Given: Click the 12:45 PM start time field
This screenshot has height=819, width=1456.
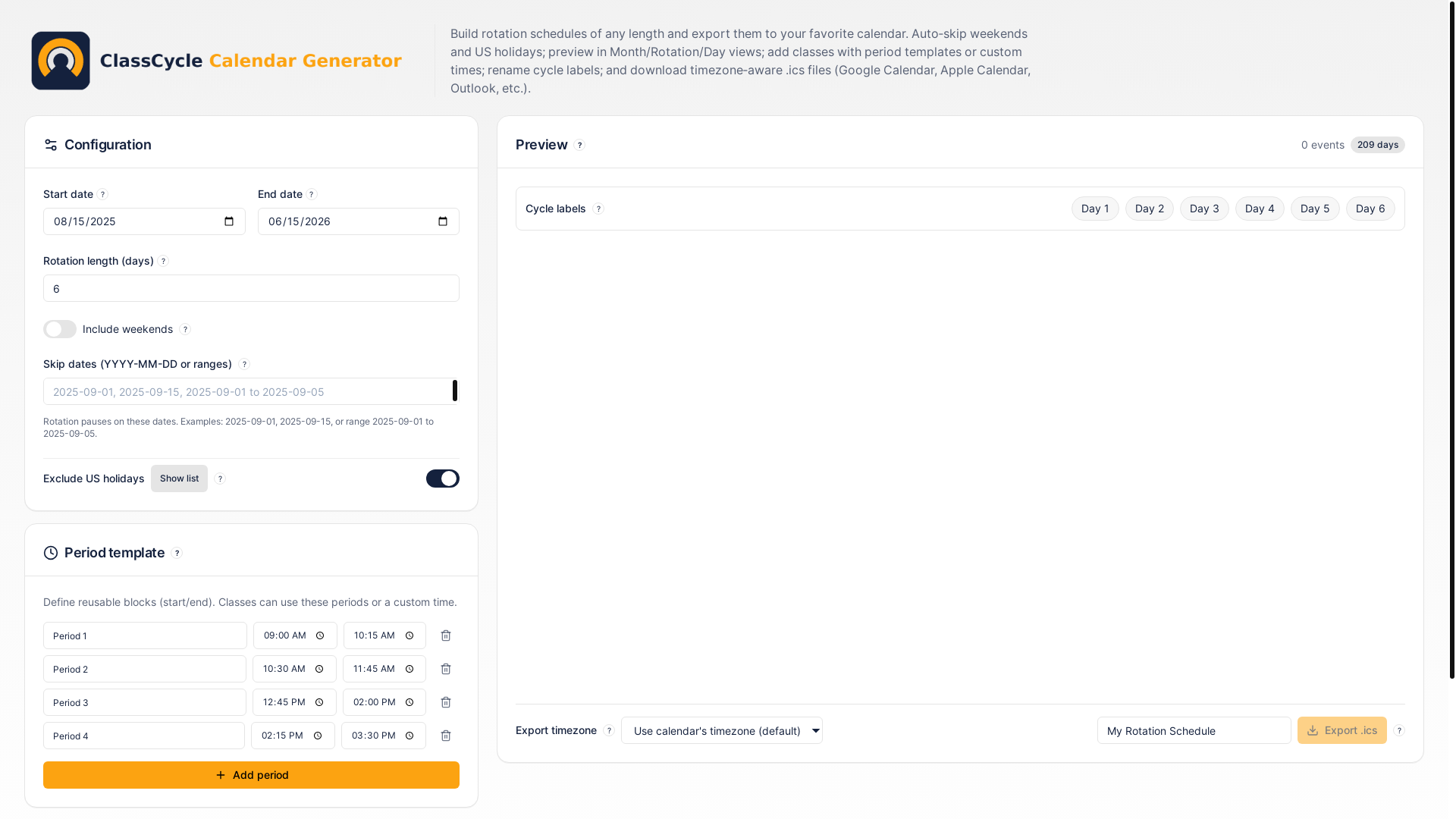Looking at the screenshot, I should [x=294, y=702].
